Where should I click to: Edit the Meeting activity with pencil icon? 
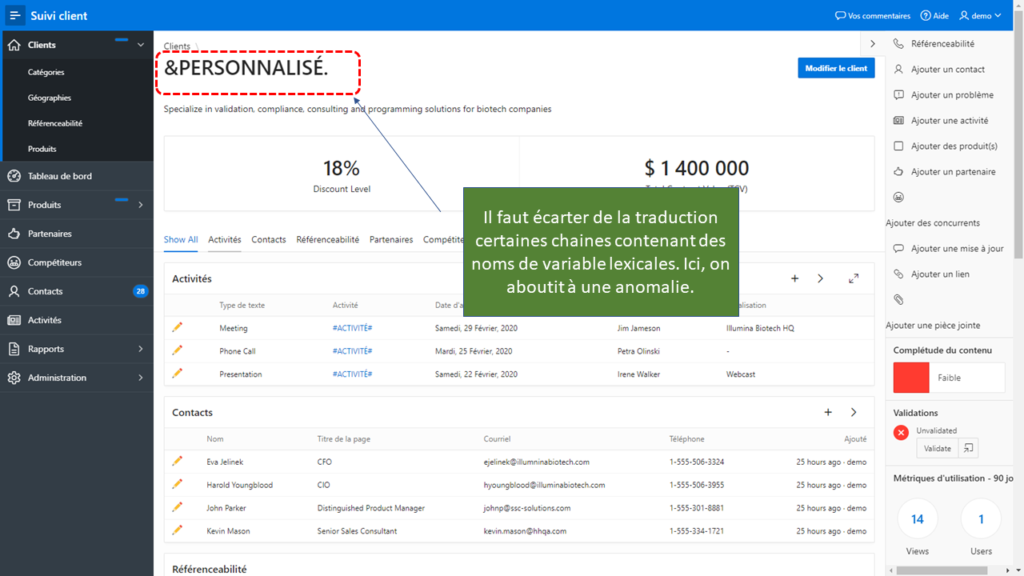[x=177, y=327]
